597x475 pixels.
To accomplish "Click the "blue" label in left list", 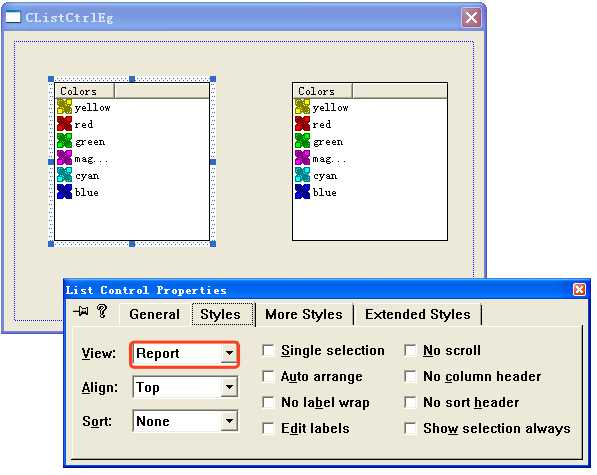I will pos(86,192).
